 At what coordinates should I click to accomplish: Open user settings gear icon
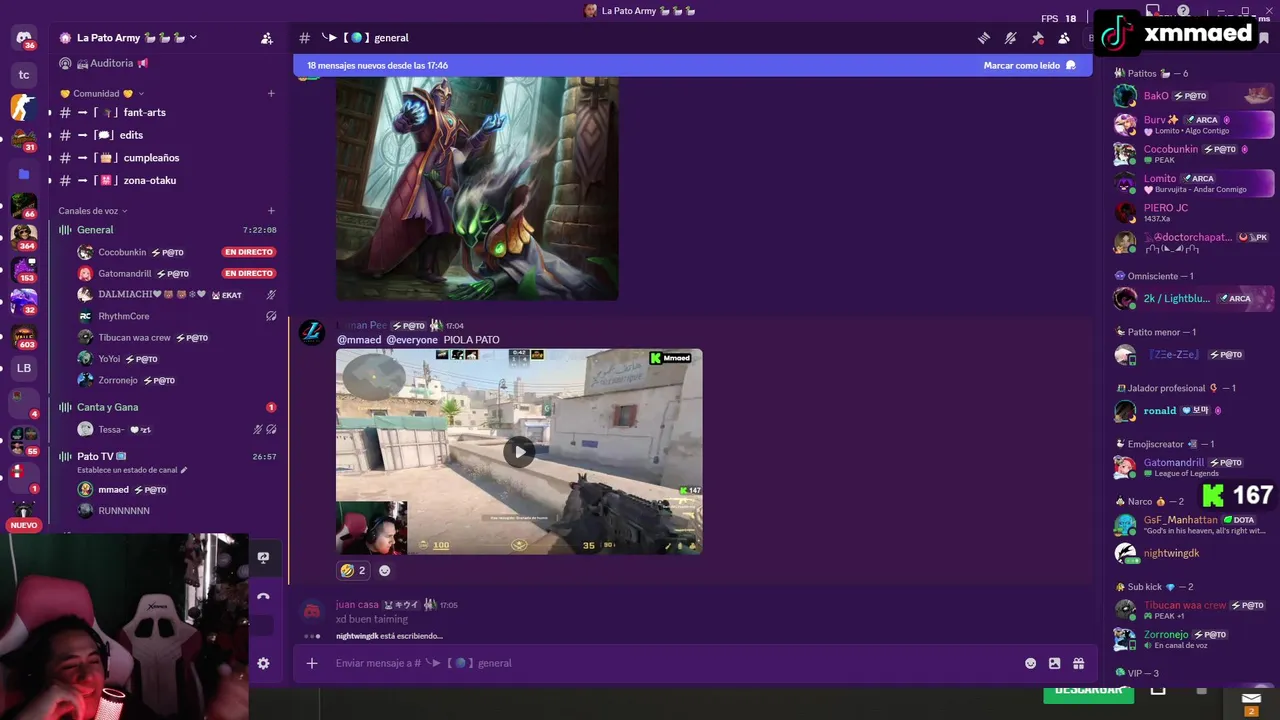263,663
